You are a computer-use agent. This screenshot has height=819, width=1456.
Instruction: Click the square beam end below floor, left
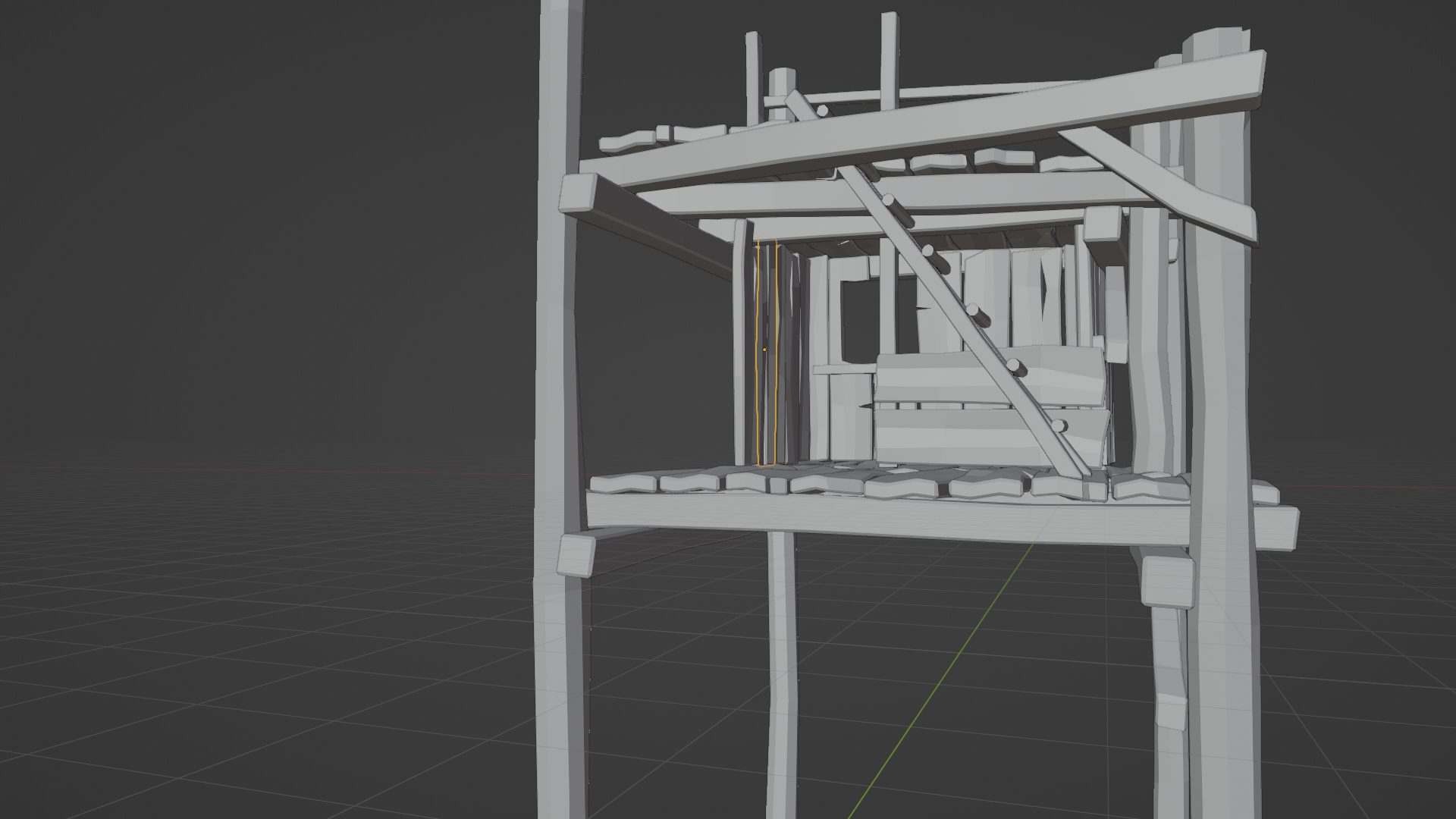tap(575, 556)
